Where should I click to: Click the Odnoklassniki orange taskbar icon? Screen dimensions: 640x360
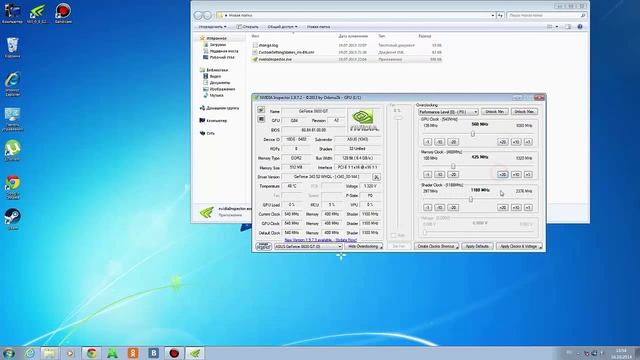(x=133, y=353)
